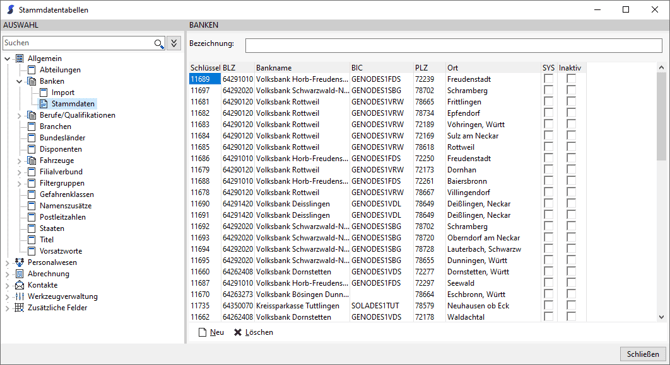This screenshot has height=365, width=670.
Task: Click the Branchen table icon
Action: (32, 126)
